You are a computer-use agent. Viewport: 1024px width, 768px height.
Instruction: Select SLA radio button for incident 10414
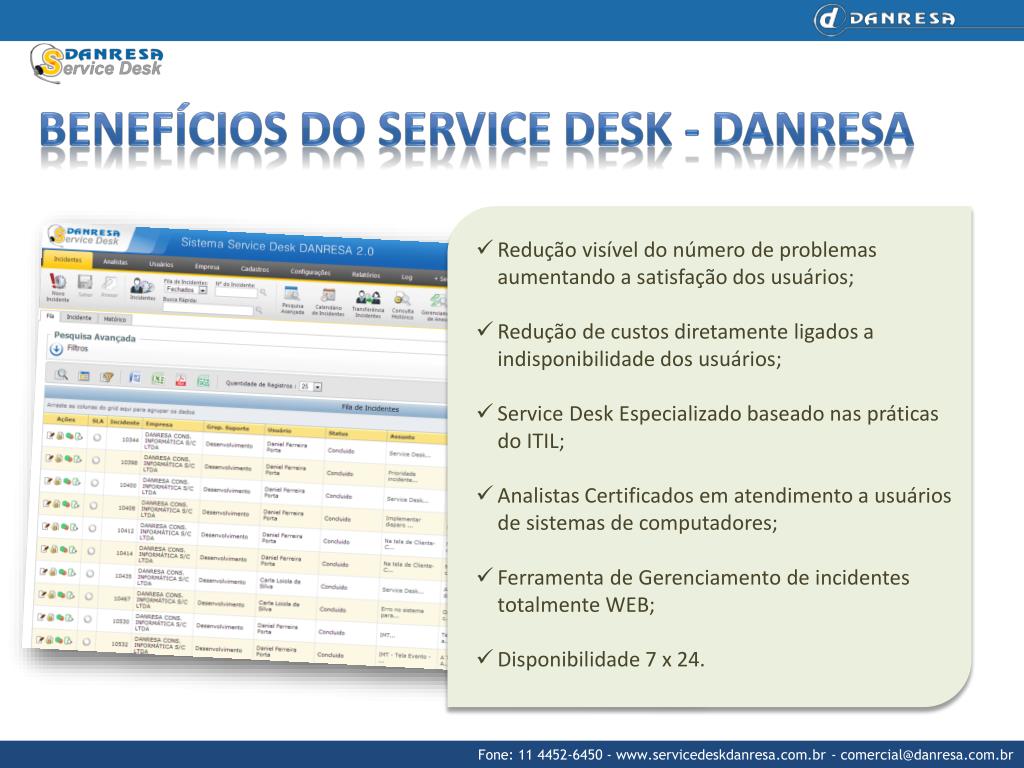(91, 551)
